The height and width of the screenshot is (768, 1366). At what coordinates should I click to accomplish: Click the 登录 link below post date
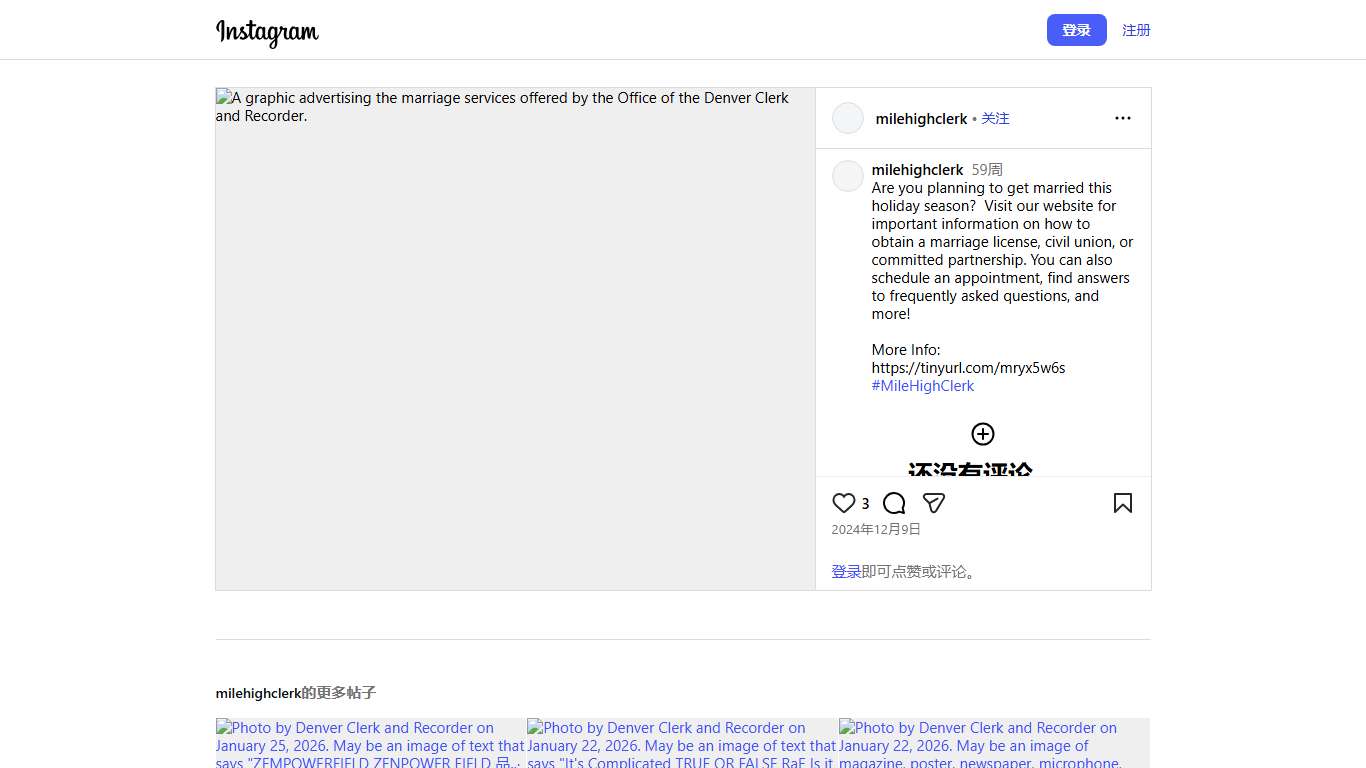[x=846, y=572]
